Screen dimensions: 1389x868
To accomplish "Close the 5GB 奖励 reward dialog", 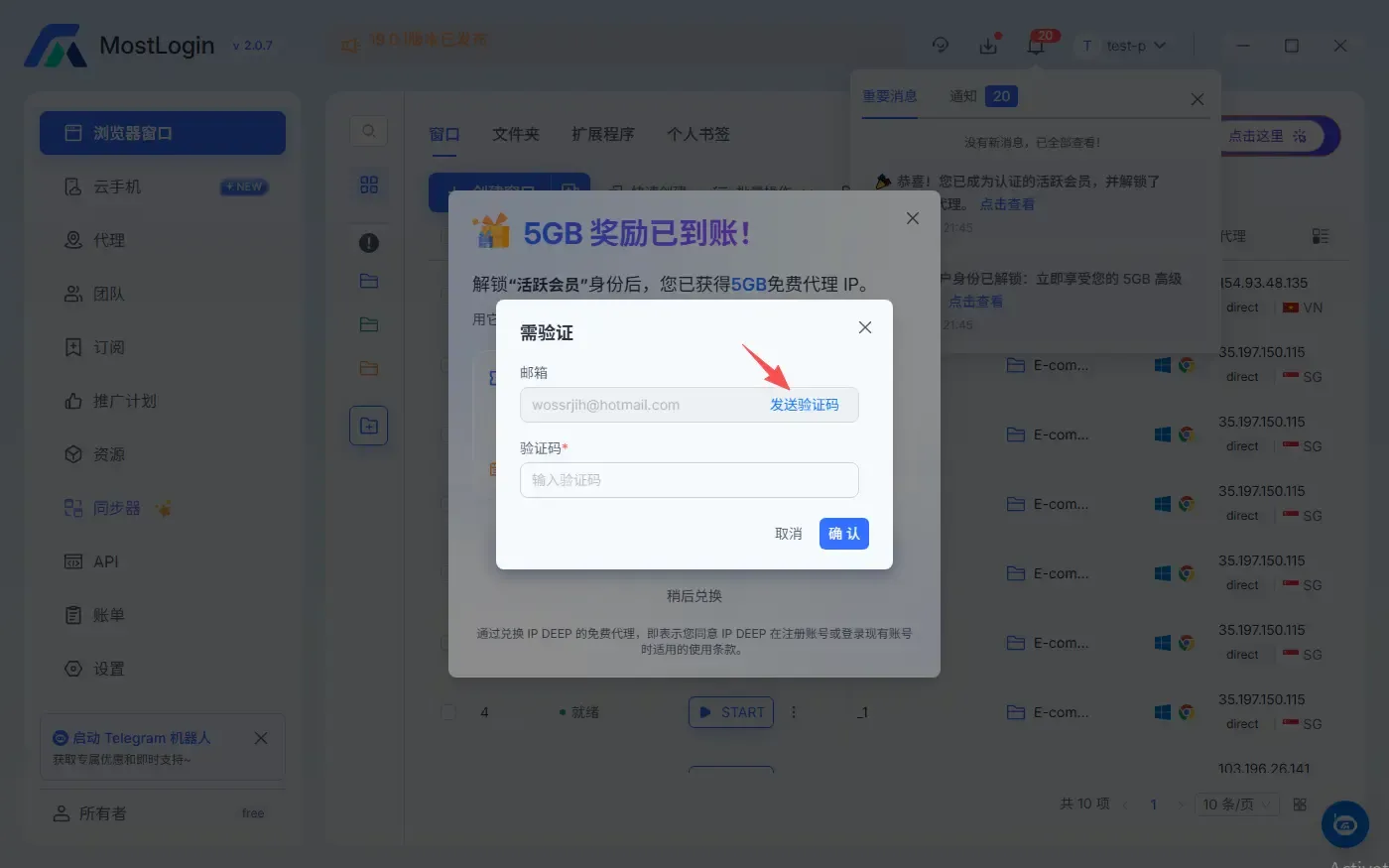I will pyautogui.click(x=913, y=218).
